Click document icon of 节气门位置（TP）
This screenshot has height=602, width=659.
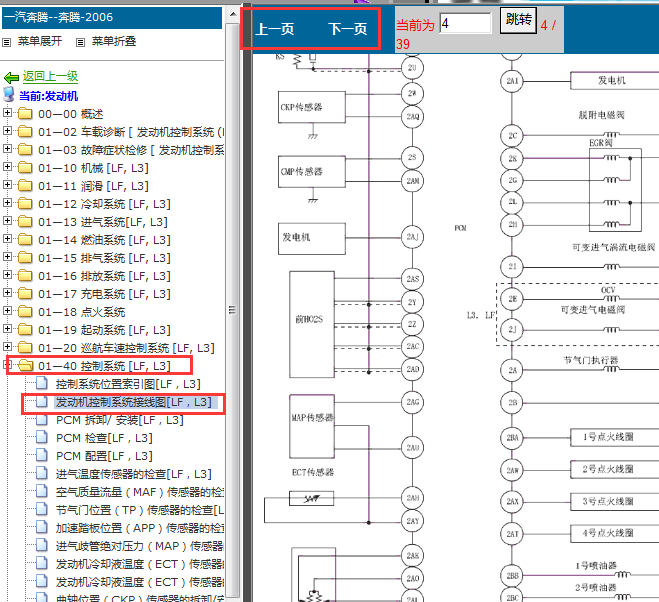[x=42, y=510]
